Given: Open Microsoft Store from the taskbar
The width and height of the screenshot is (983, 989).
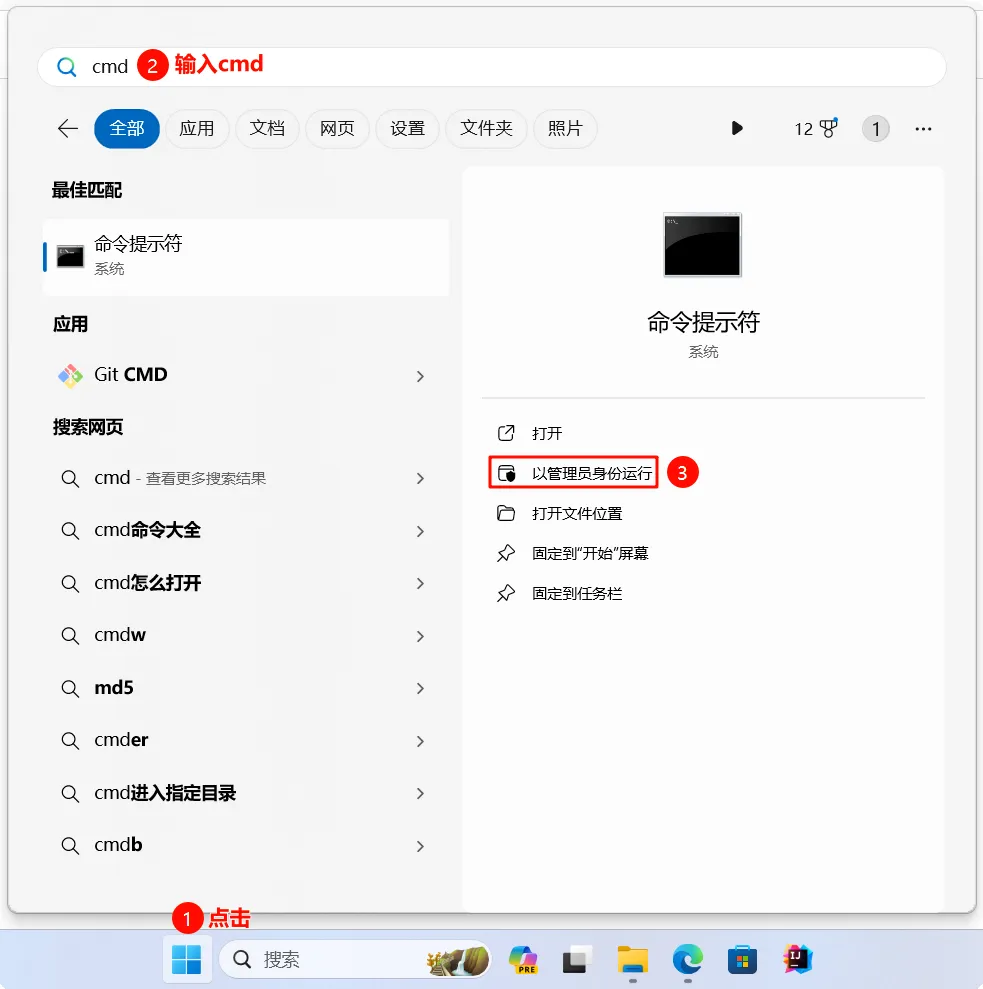Looking at the screenshot, I should pos(742,960).
